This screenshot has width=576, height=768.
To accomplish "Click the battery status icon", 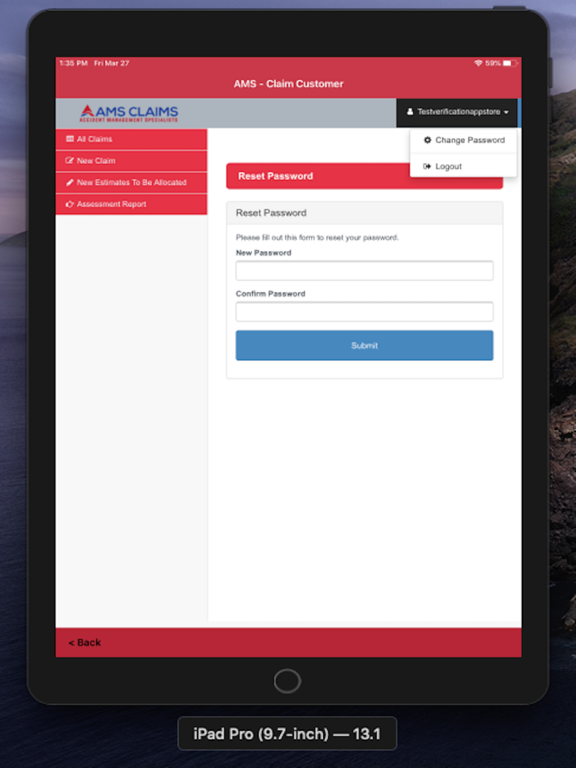I will [x=510, y=63].
